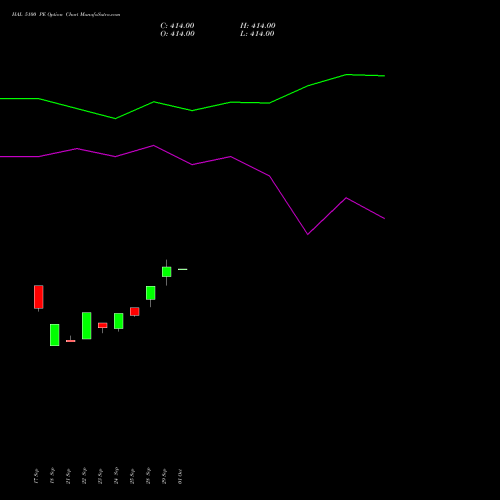Image resolution: width=500 pixels, height=500 pixels.
Task: Select the green candlestick for 29 Sep
Action: [167, 272]
